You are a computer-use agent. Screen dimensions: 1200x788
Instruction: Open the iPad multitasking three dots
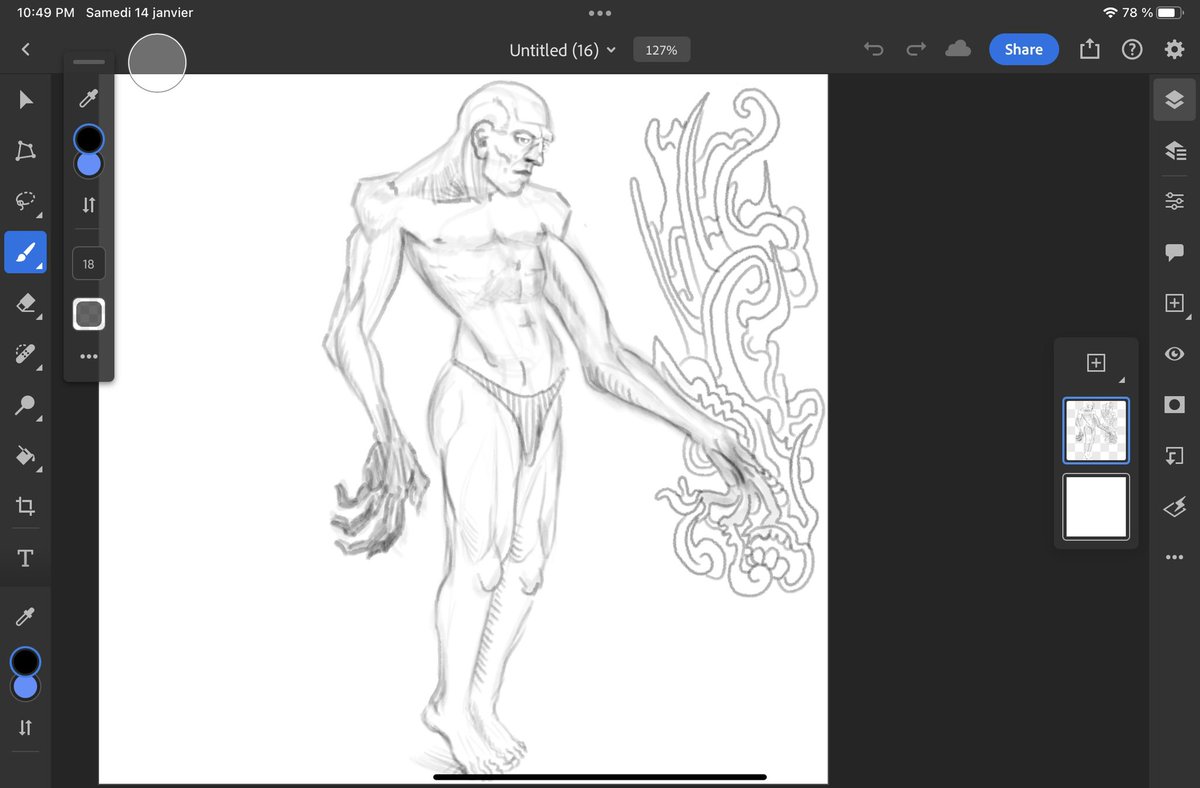coord(600,13)
